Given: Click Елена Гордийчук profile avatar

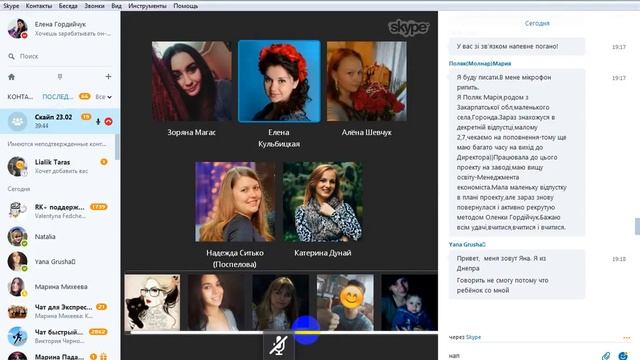Looking at the screenshot, I should click(x=18, y=29).
